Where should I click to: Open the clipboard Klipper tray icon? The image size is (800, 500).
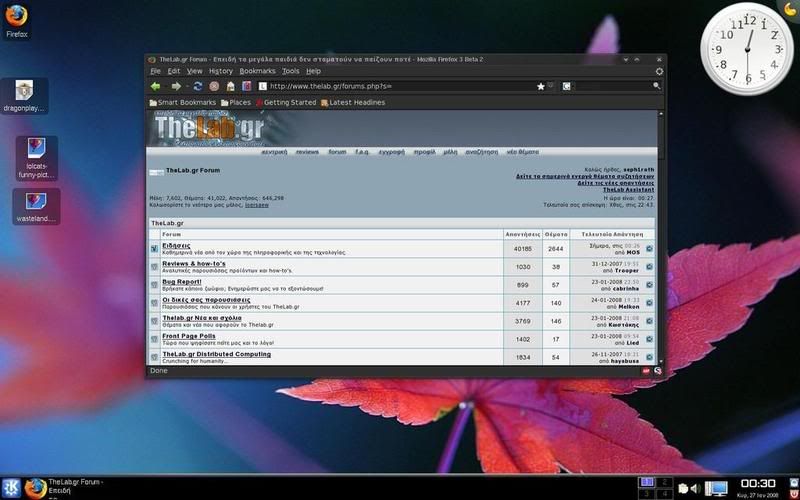[x=683, y=489]
